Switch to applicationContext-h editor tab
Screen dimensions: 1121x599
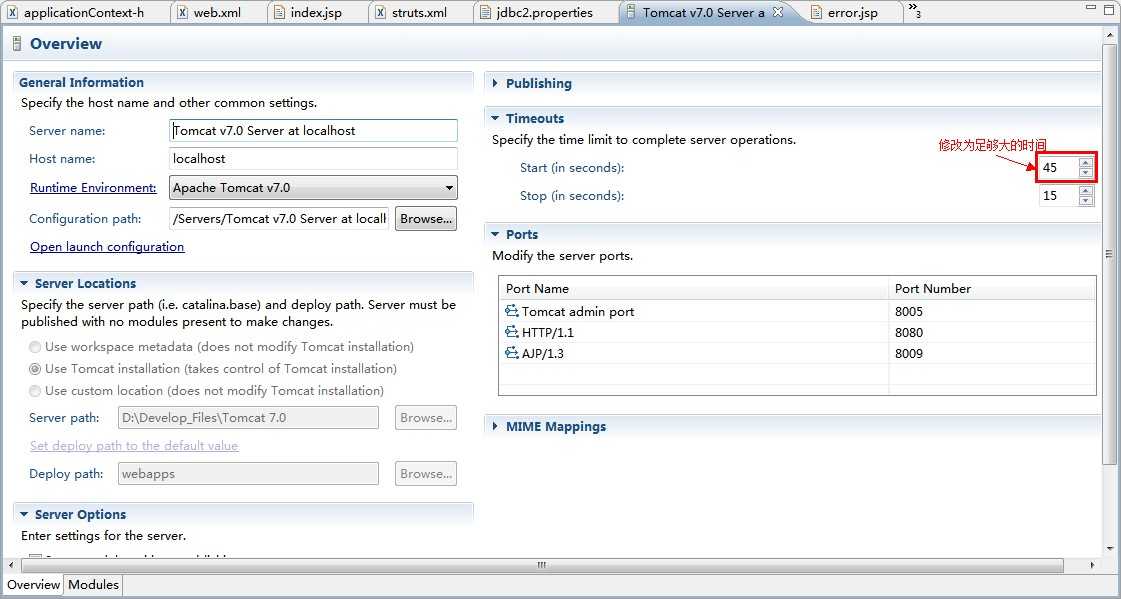(84, 12)
